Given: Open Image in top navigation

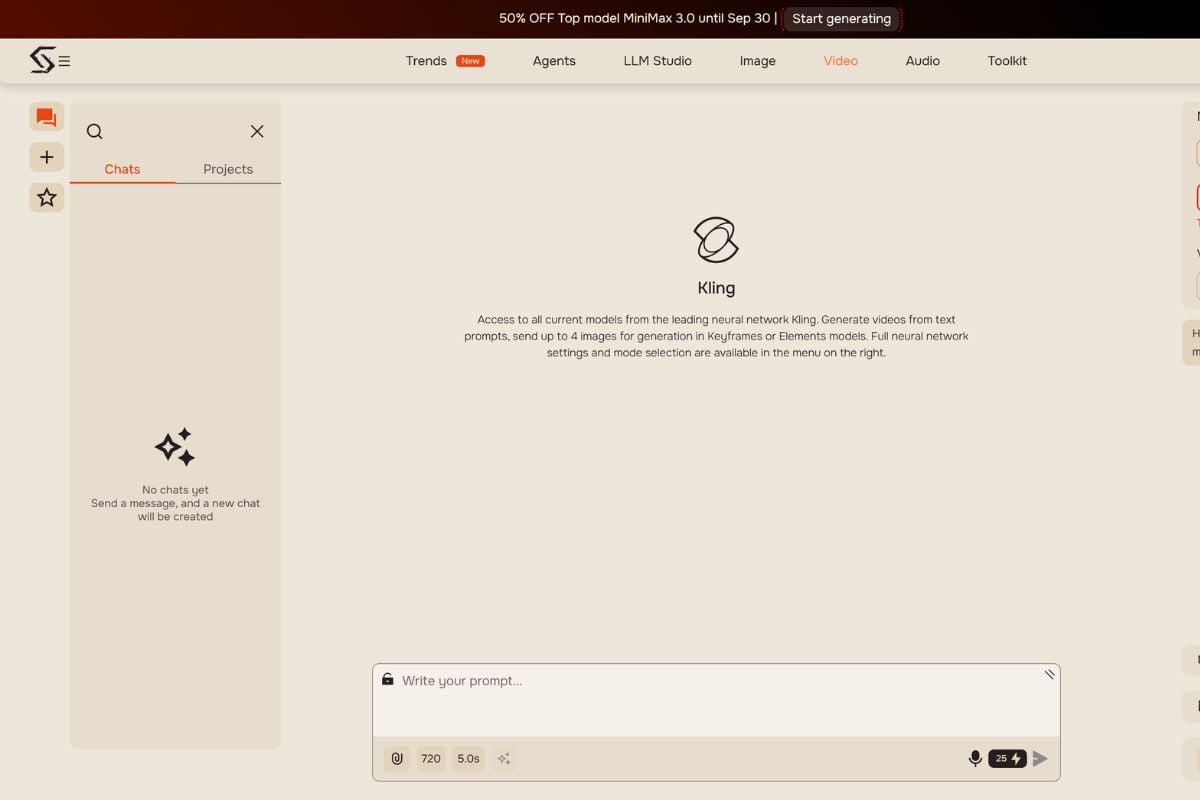Looking at the screenshot, I should [757, 61].
